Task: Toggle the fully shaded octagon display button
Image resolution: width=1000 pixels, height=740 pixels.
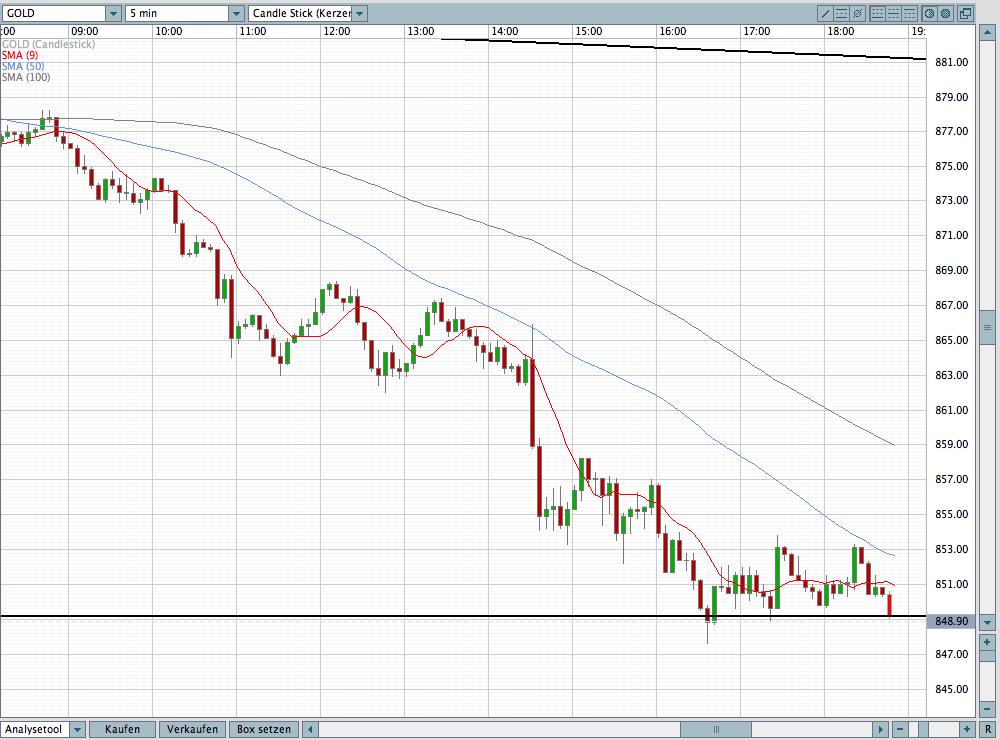Action: [x=946, y=13]
